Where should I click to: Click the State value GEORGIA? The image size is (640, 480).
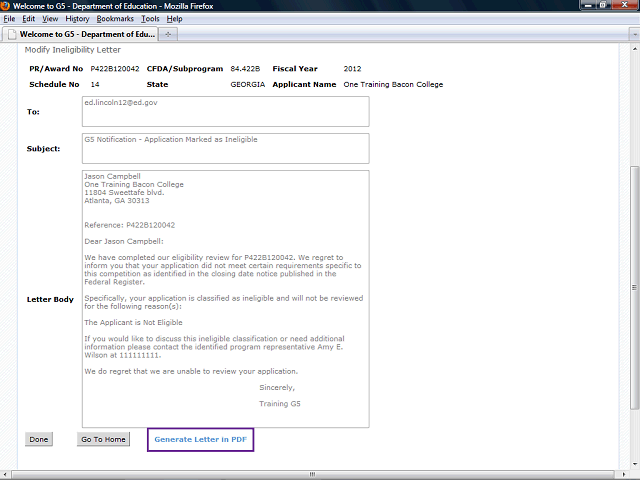247,84
